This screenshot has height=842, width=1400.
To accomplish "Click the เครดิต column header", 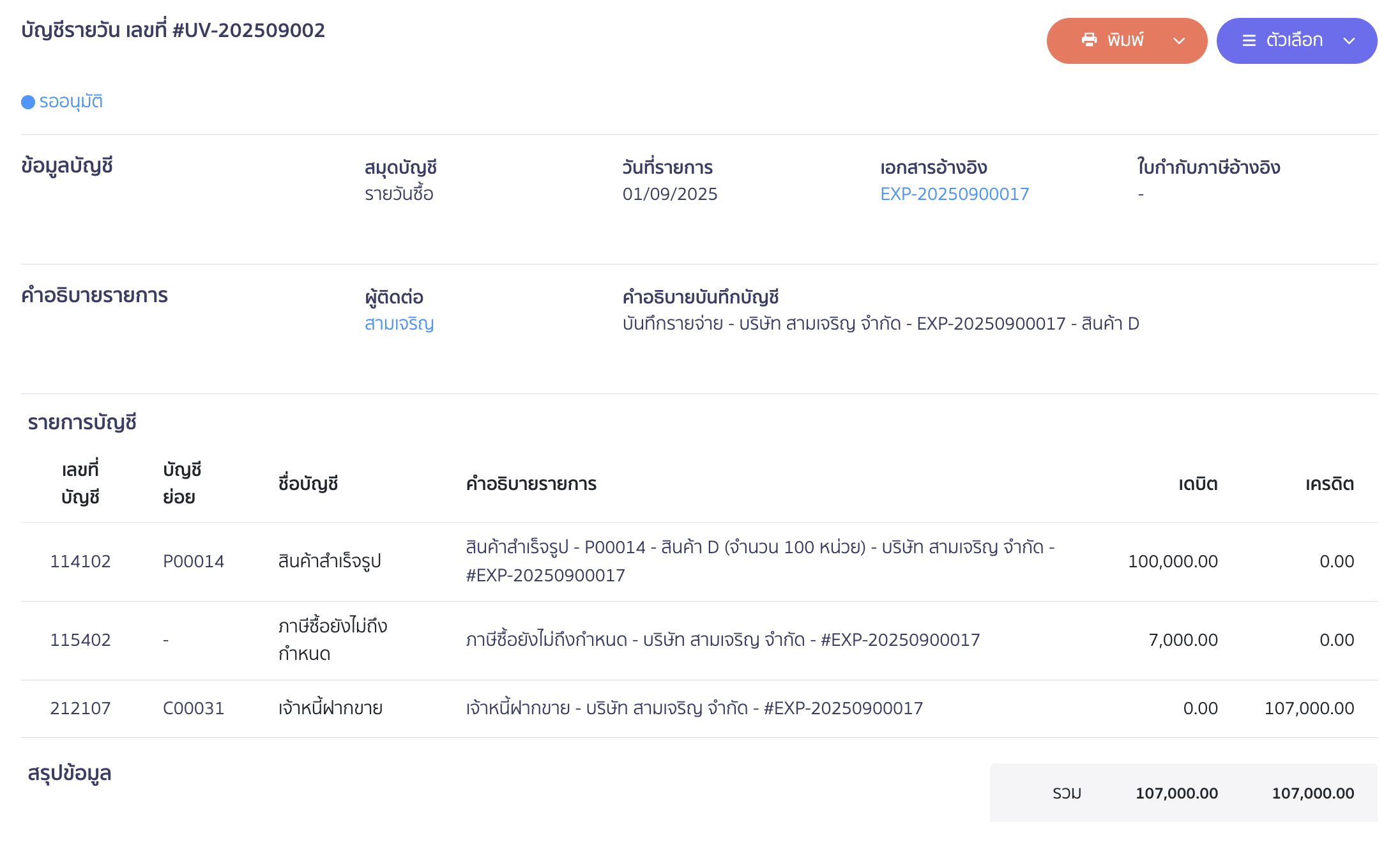I will [1330, 484].
